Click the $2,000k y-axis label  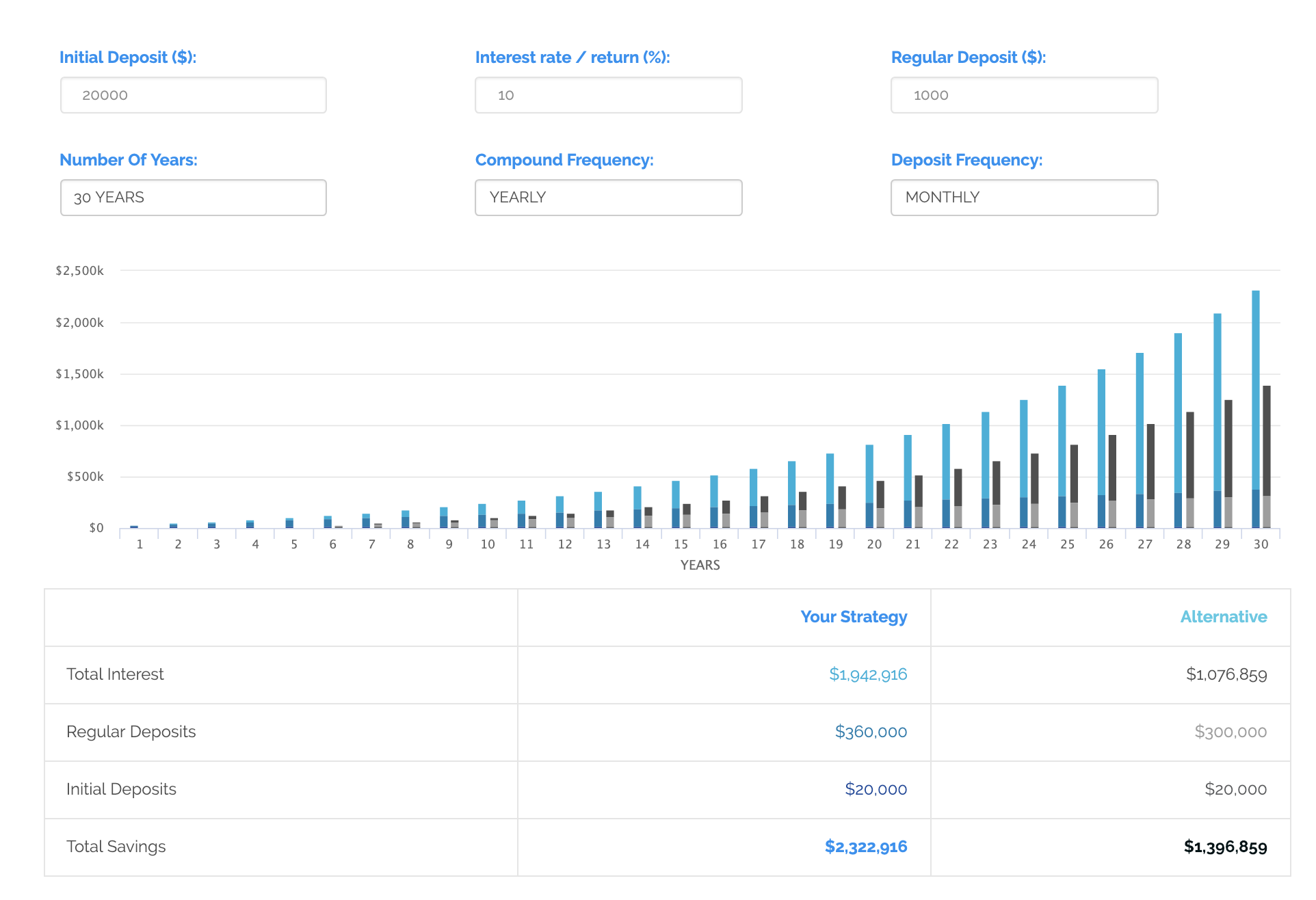coord(80,323)
